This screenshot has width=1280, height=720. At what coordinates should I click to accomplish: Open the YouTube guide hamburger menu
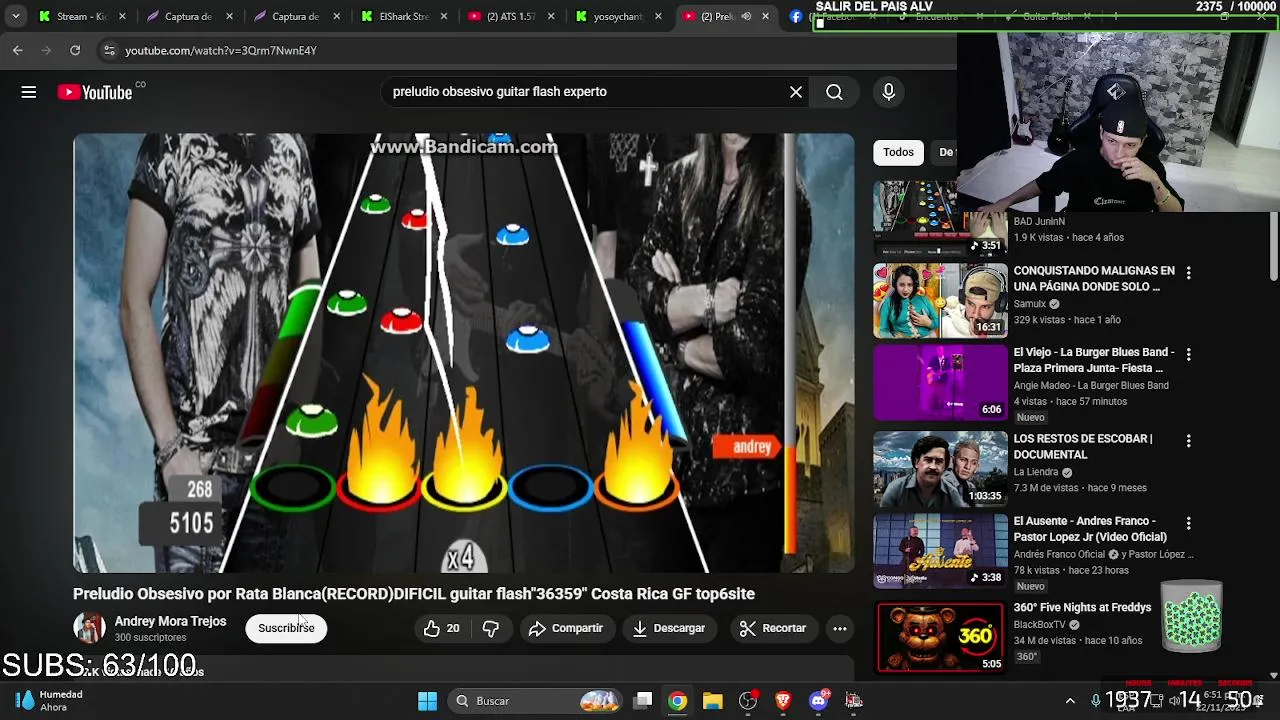tap(29, 92)
